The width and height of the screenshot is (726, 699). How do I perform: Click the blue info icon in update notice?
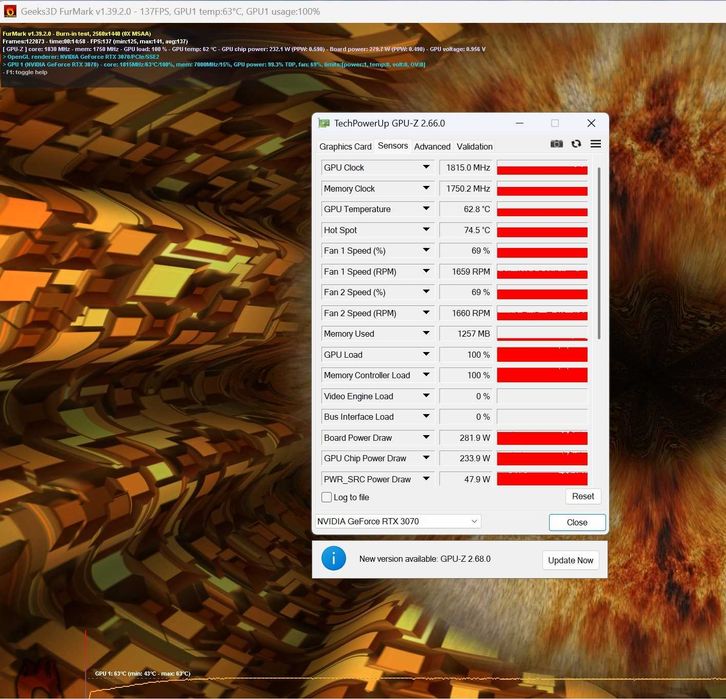tap(333, 558)
